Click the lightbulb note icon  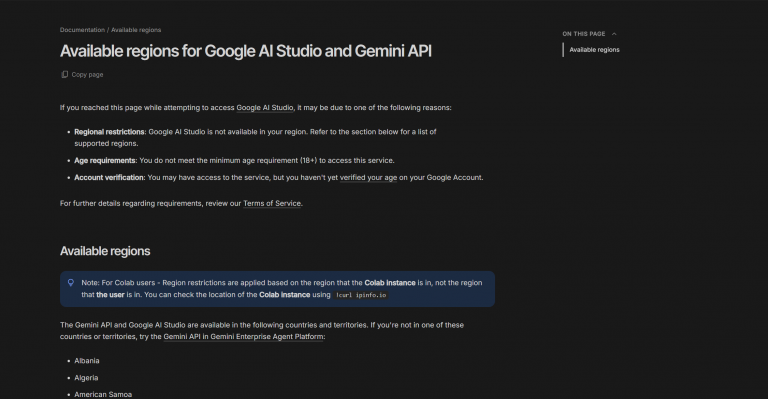point(71,282)
